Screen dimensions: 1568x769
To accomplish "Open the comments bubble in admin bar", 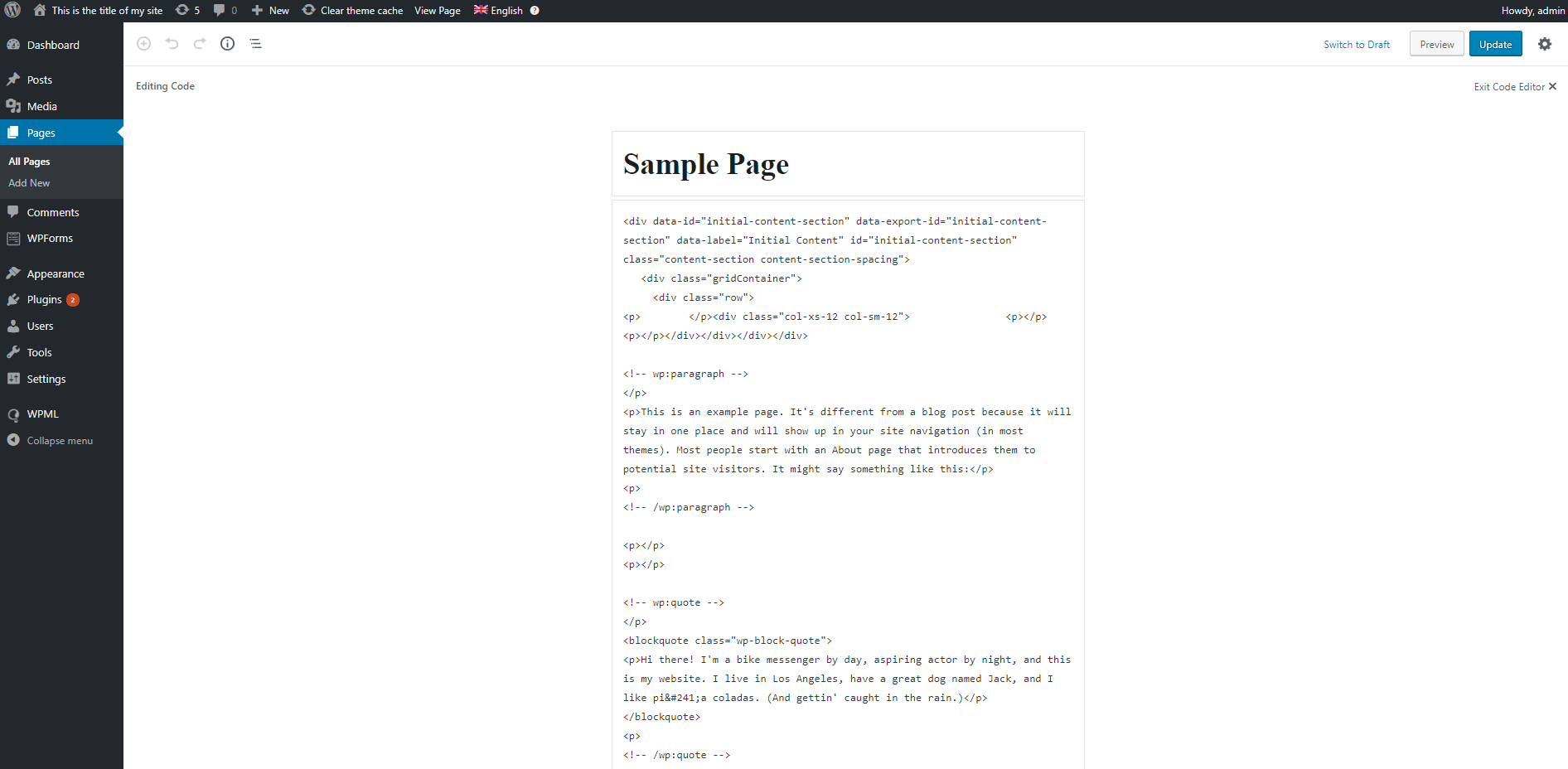I will (225, 11).
